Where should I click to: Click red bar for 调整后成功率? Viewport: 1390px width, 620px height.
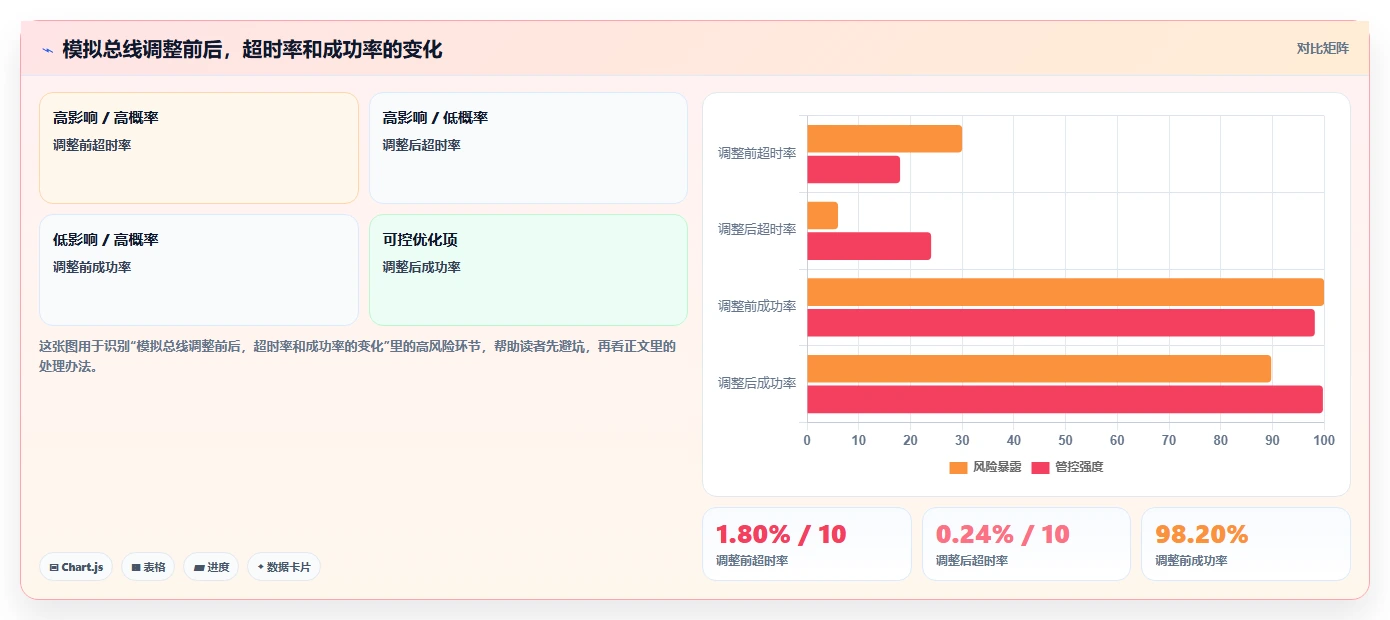click(x=1065, y=399)
